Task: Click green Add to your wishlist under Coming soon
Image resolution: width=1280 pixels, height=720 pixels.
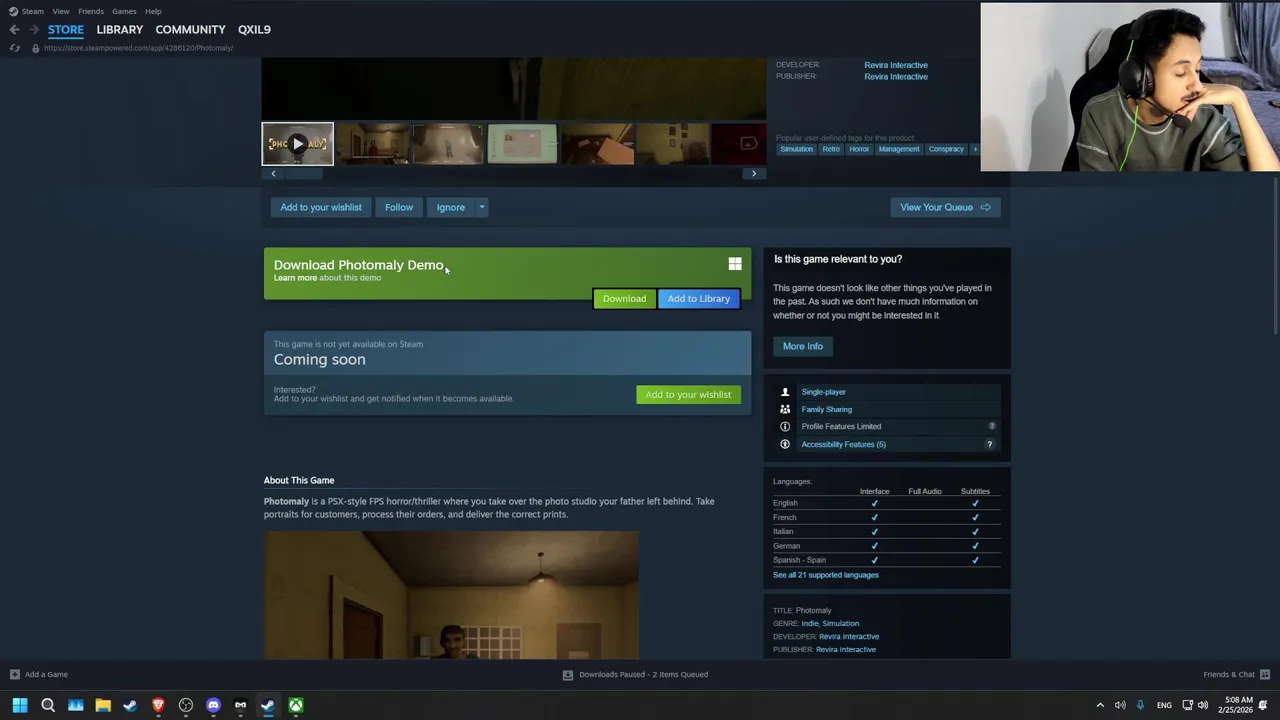Action: tap(688, 394)
